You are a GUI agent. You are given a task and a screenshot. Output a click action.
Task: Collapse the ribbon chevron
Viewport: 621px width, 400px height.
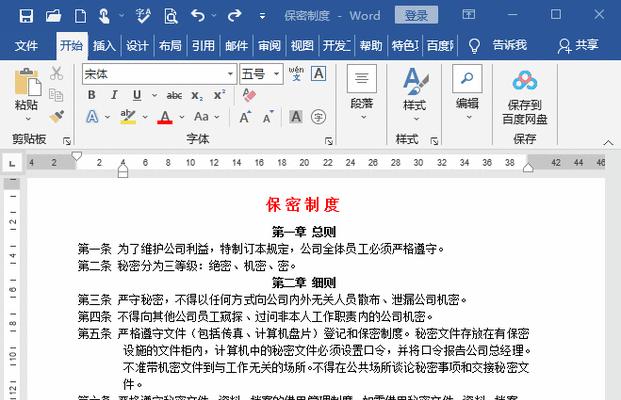pyautogui.click(x=608, y=143)
